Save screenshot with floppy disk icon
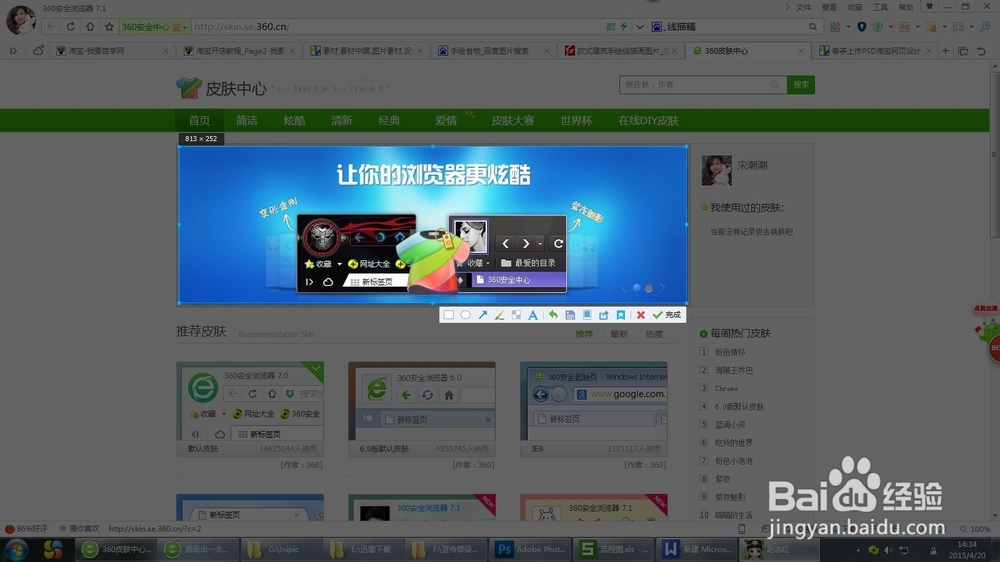This screenshot has width=1000, height=562. pyautogui.click(x=570, y=315)
